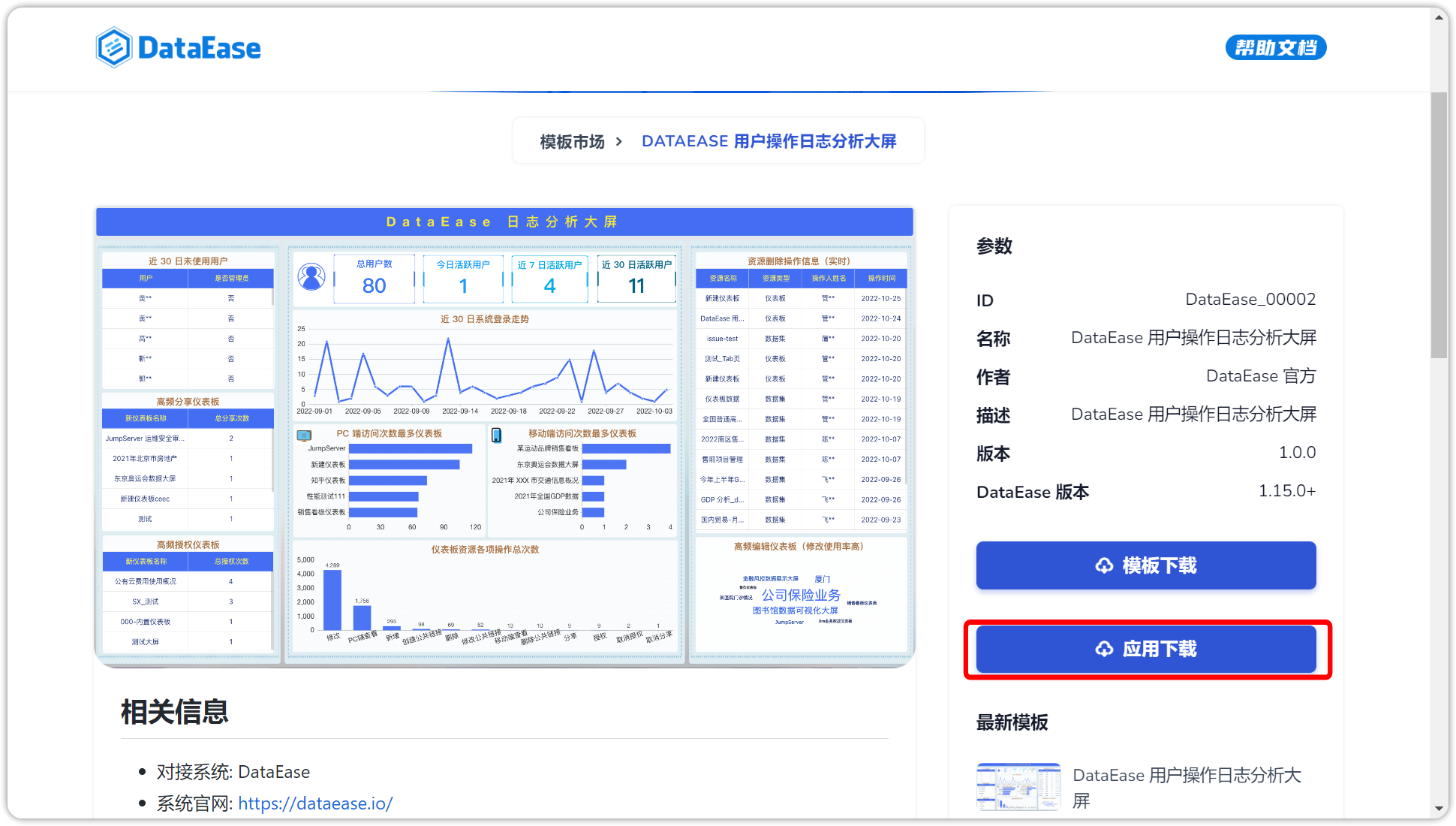Click the 近 30 日系统登录走势 chart title

[484, 319]
